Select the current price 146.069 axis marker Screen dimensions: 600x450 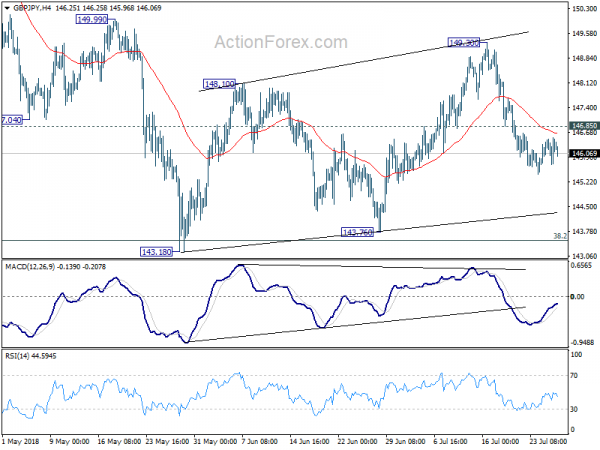[x=584, y=153]
